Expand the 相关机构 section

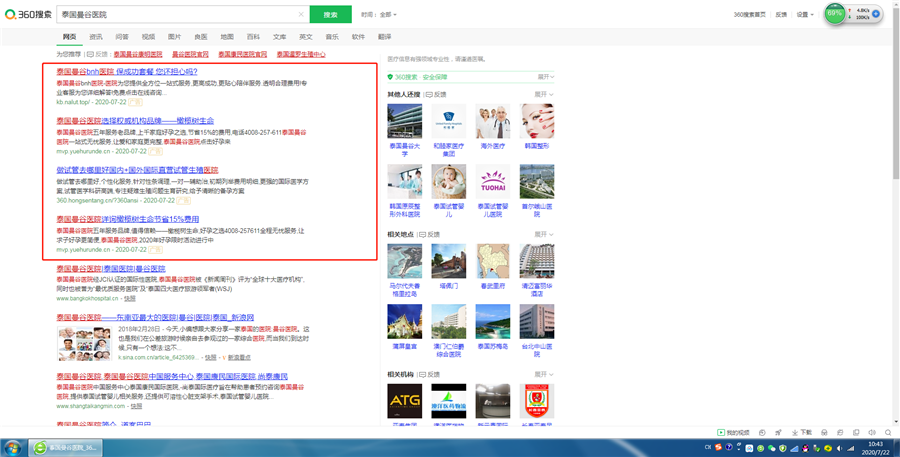click(x=544, y=374)
